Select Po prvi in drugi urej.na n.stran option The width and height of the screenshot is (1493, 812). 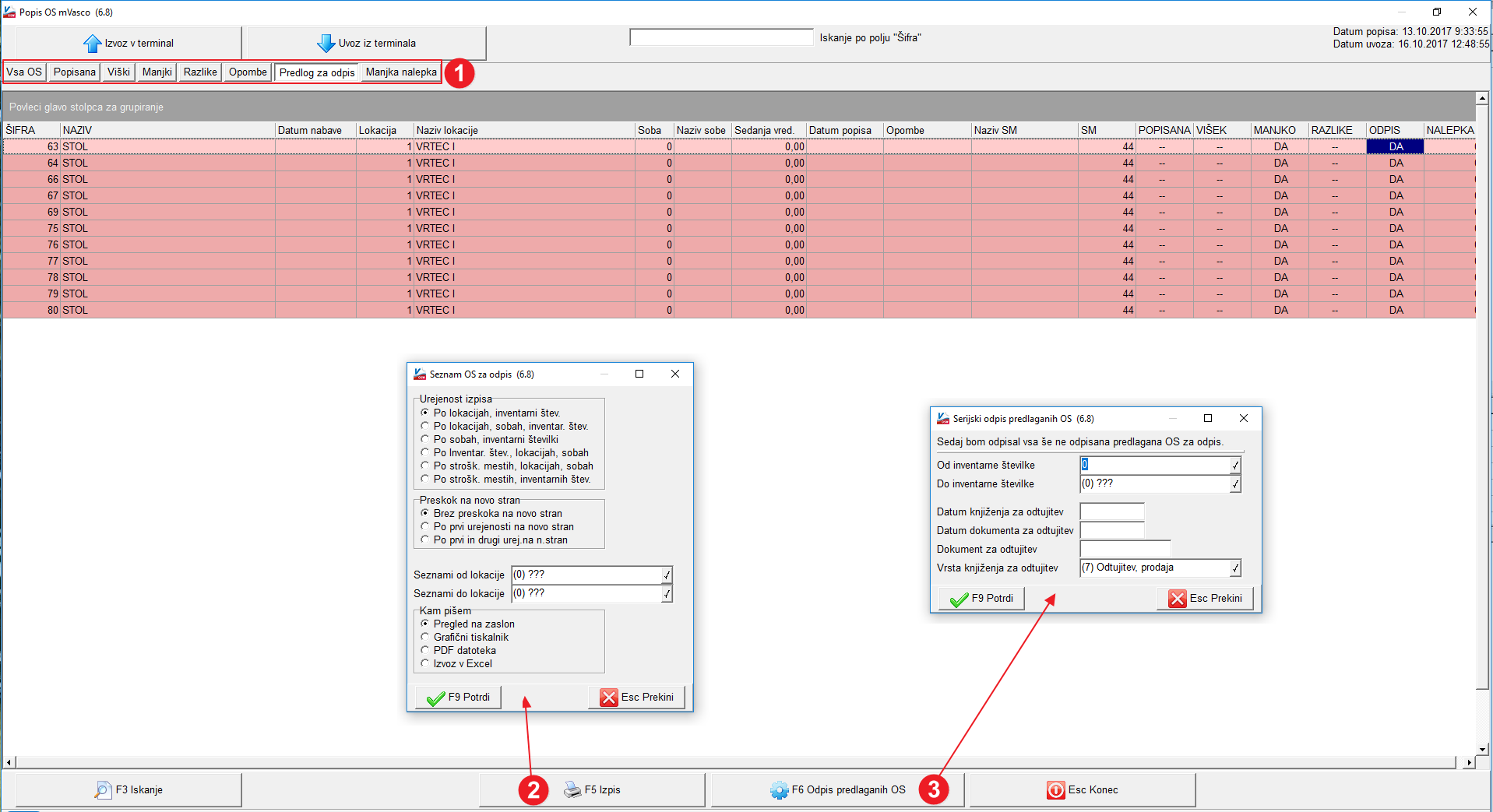point(424,540)
